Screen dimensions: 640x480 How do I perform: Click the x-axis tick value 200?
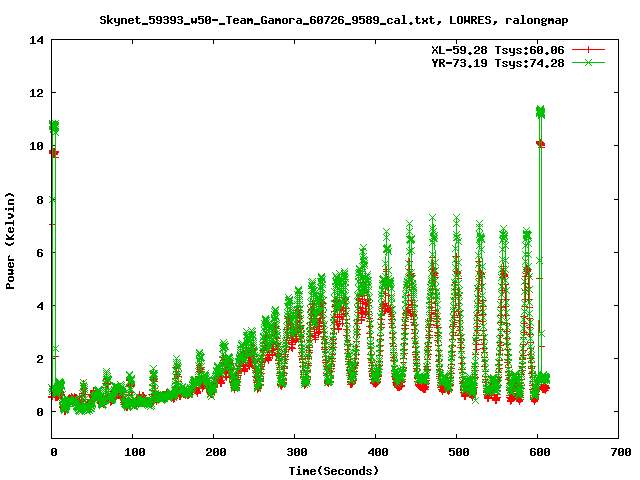tap(215, 452)
